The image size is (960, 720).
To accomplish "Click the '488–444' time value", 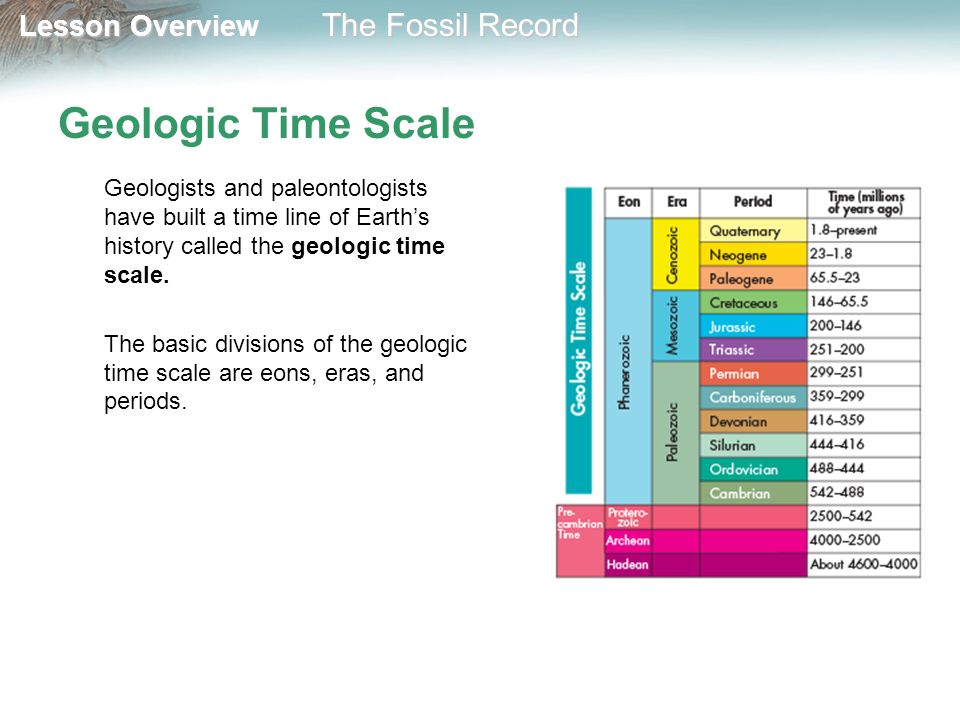I will pos(837,468).
